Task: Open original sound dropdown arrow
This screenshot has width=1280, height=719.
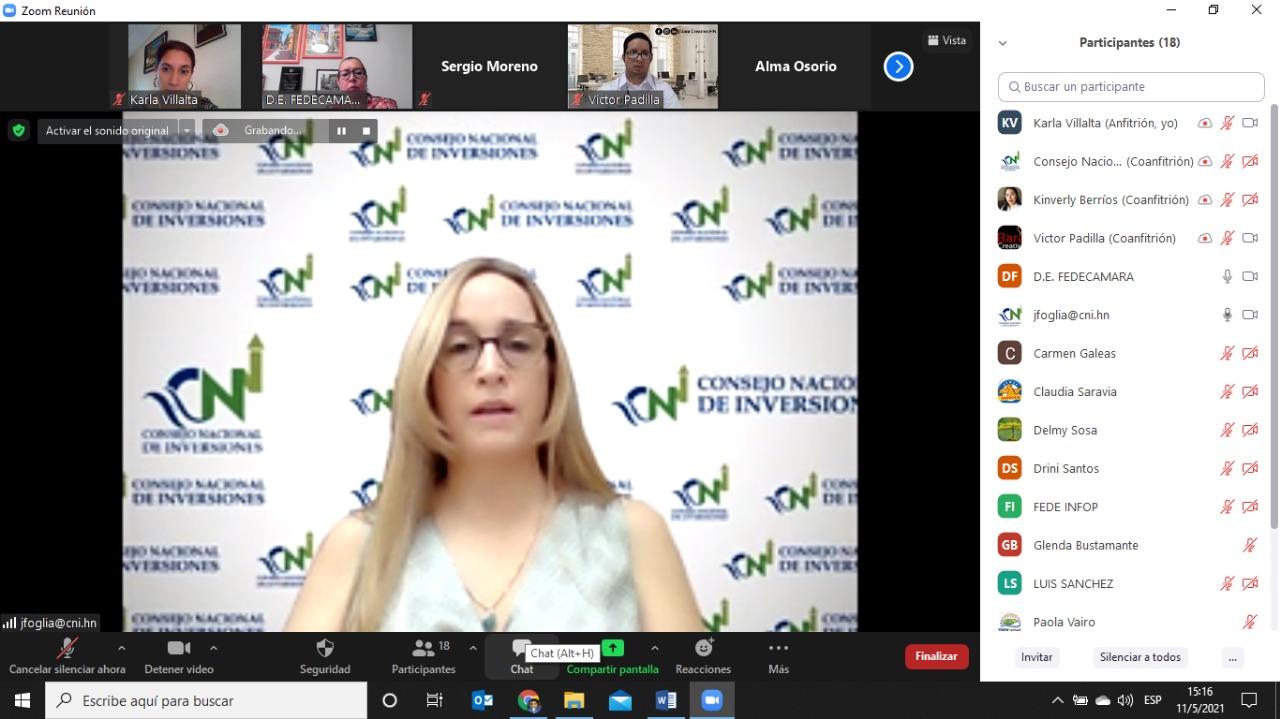Action: (x=186, y=130)
